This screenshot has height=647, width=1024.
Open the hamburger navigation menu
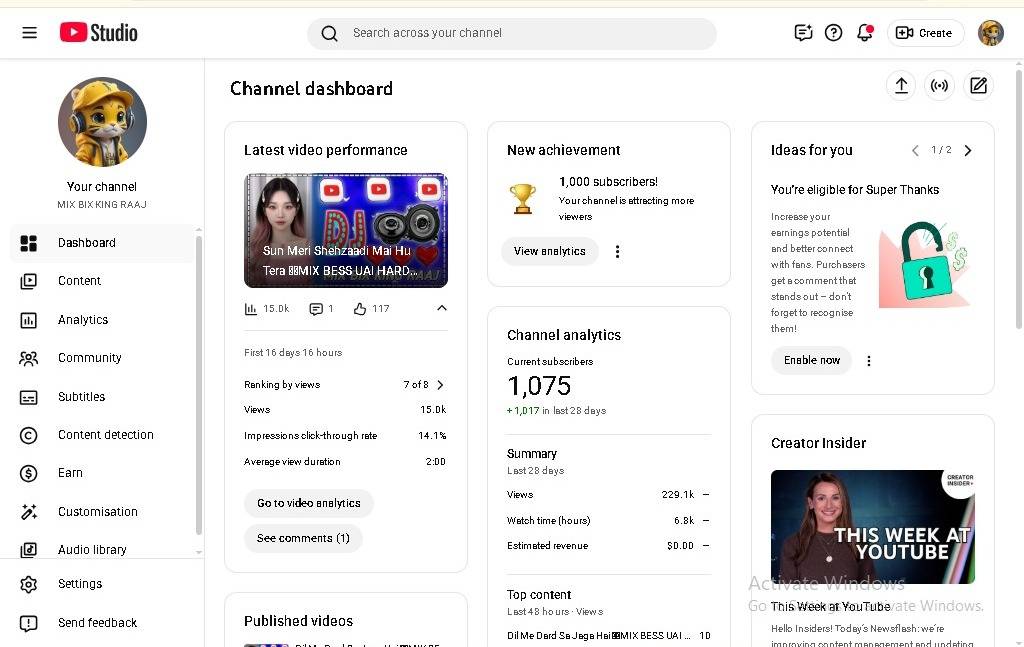coord(29,33)
